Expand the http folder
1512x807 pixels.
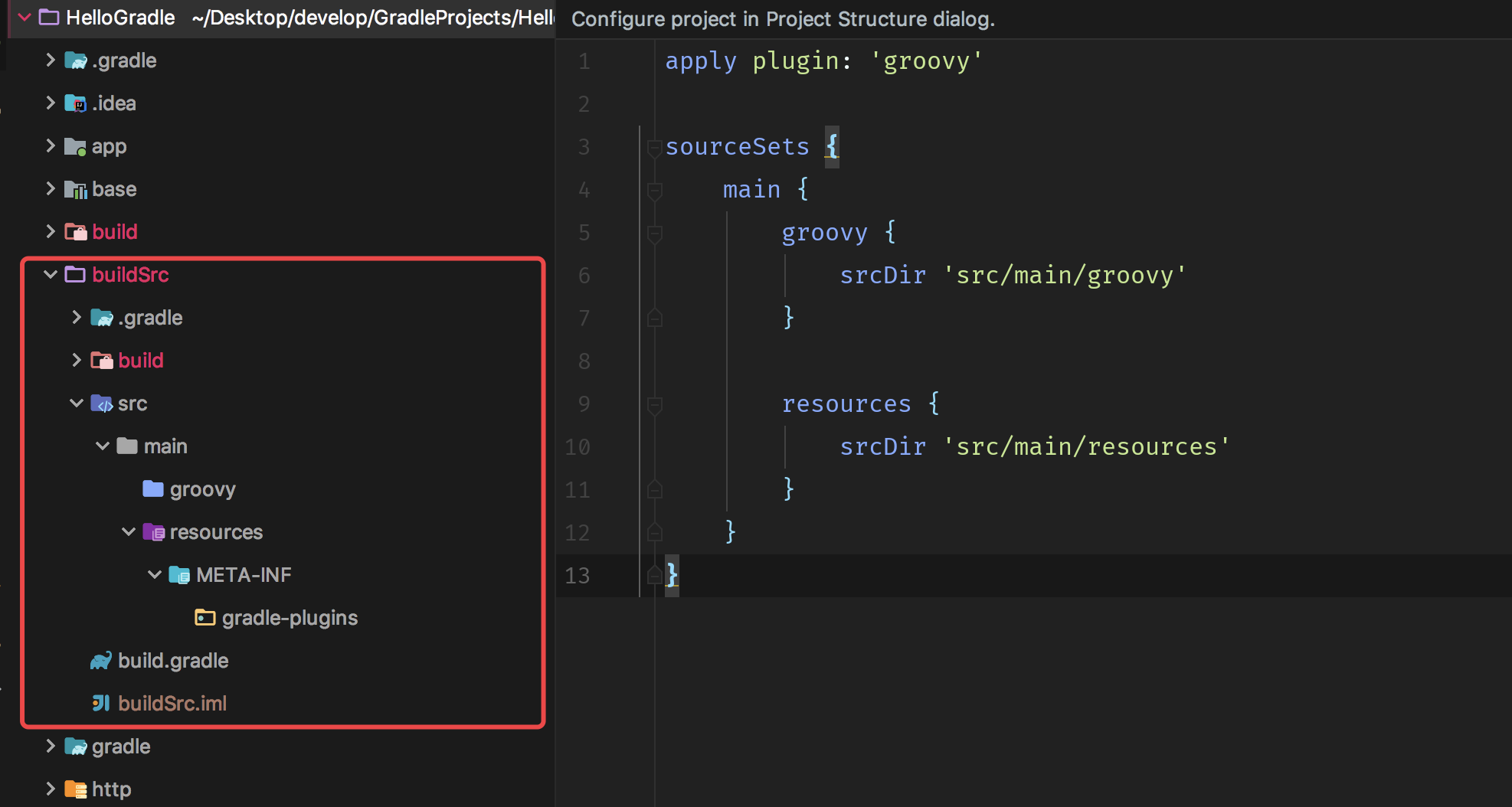pyautogui.click(x=51, y=789)
